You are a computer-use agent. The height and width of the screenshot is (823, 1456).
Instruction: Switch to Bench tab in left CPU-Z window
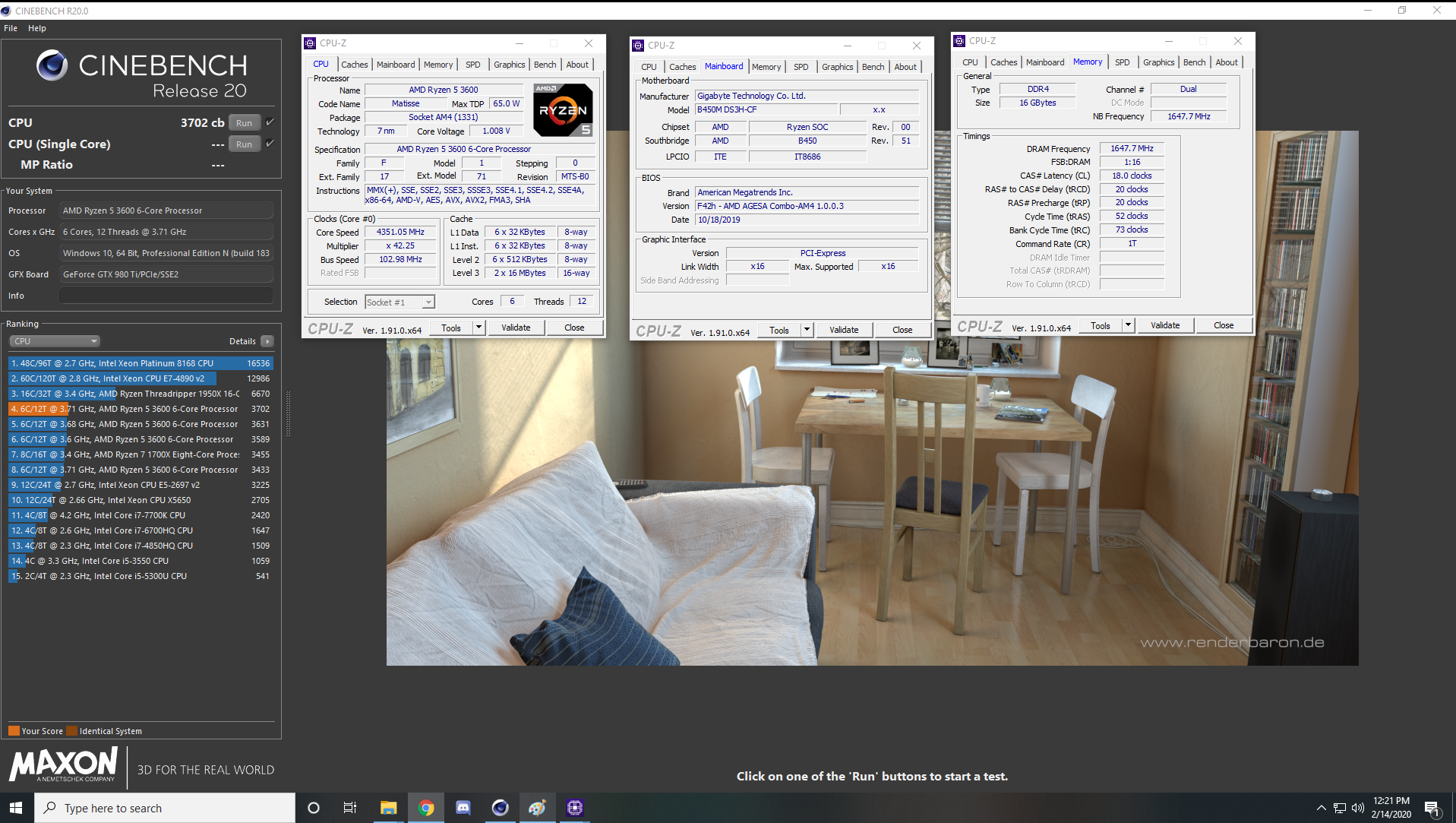click(x=545, y=65)
